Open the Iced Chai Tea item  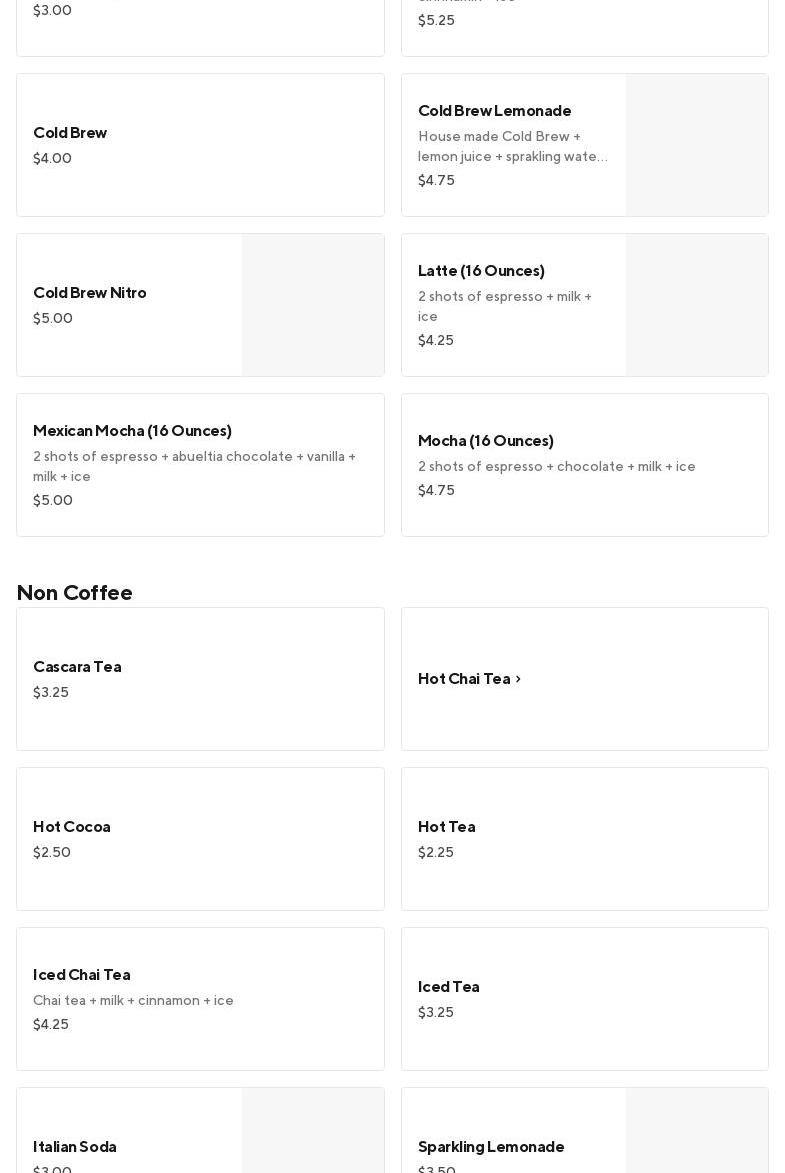tap(82, 975)
